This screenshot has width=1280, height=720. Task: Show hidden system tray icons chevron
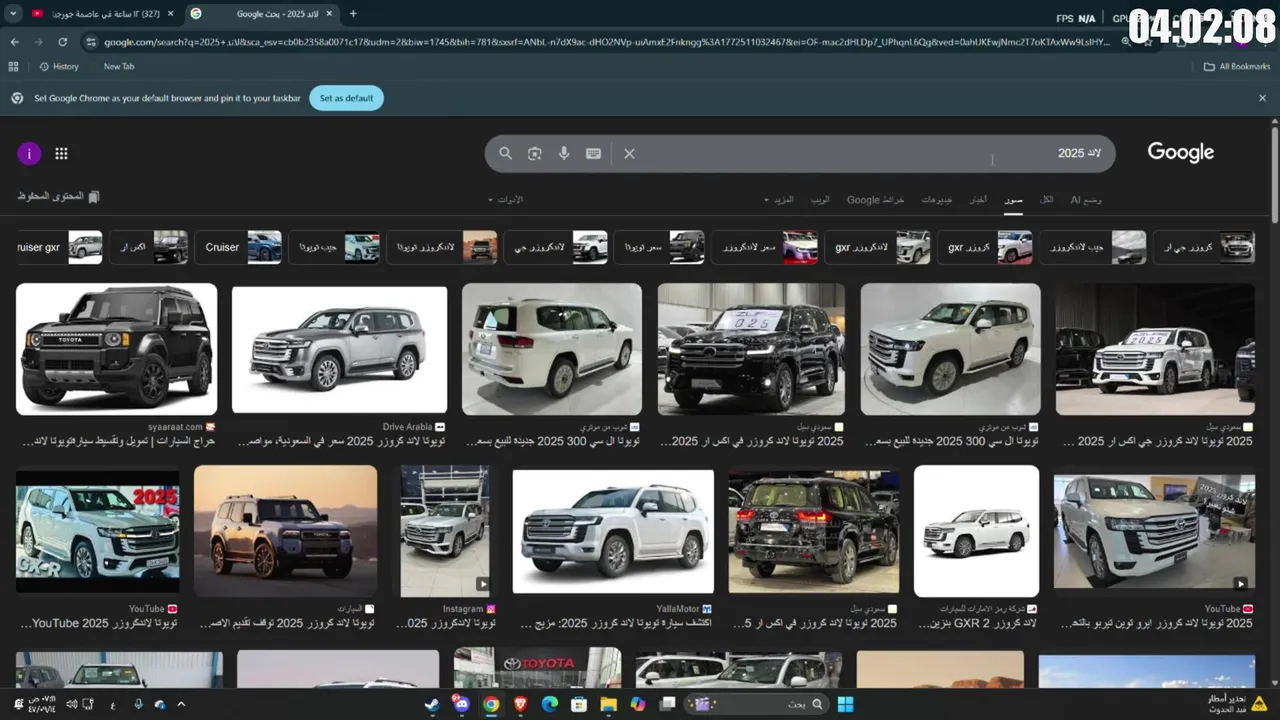(x=181, y=704)
